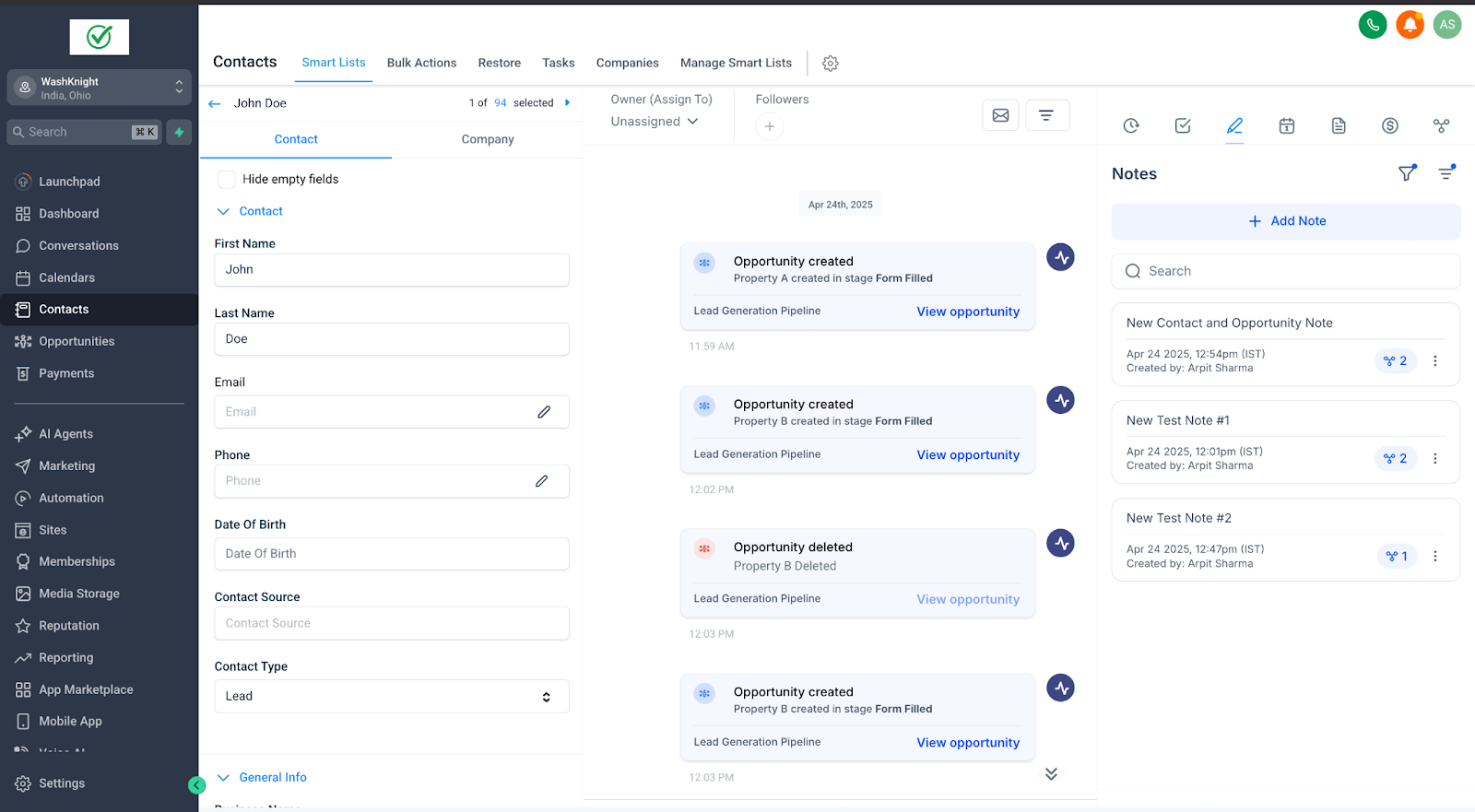Image resolution: width=1475 pixels, height=812 pixels.
Task: Open the Bulk Actions tab
Action: [421, 63]
